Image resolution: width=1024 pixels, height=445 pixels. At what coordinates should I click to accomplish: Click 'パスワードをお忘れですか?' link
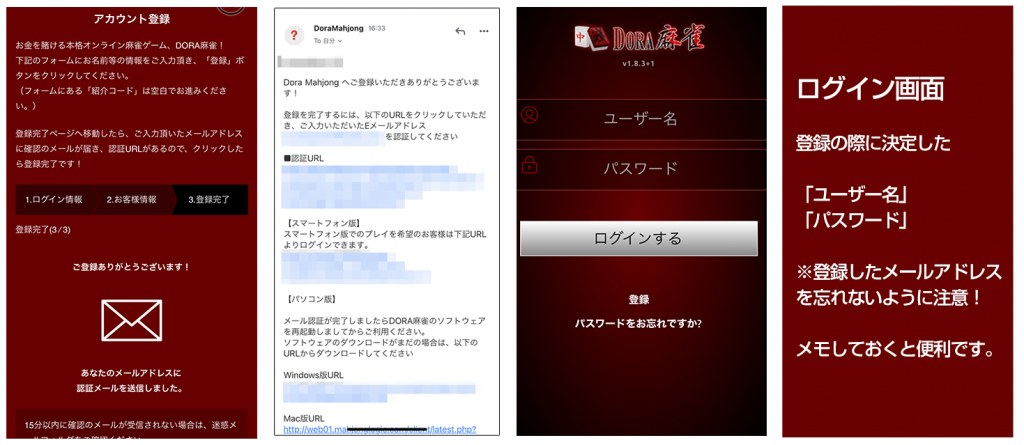[639, 323]
